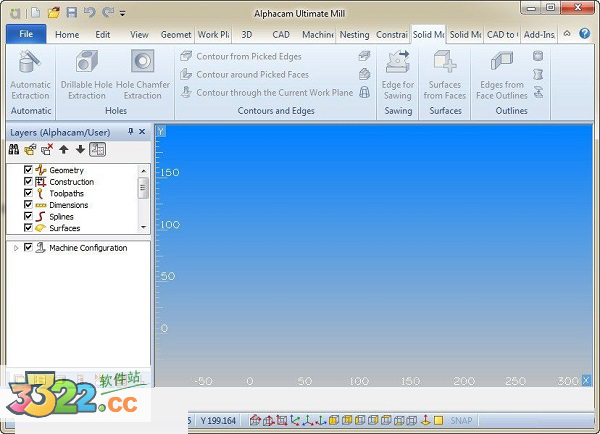Choose Contour through the Current Work Plane
600x434 pixels.
point(266,93)
